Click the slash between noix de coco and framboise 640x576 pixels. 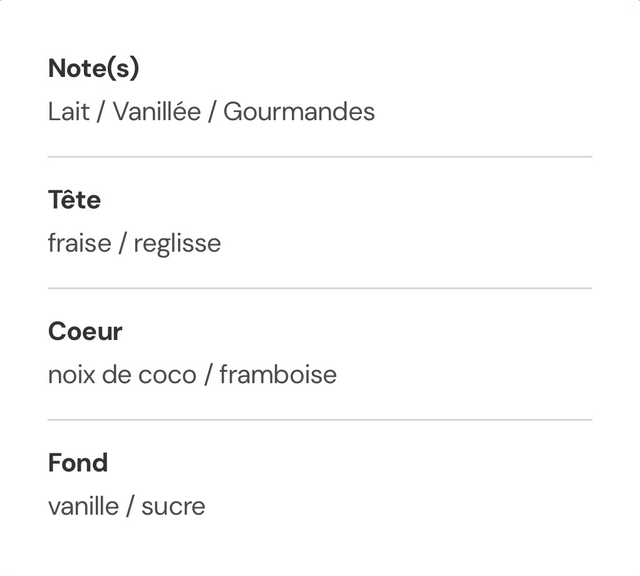(x=208, y=375)
